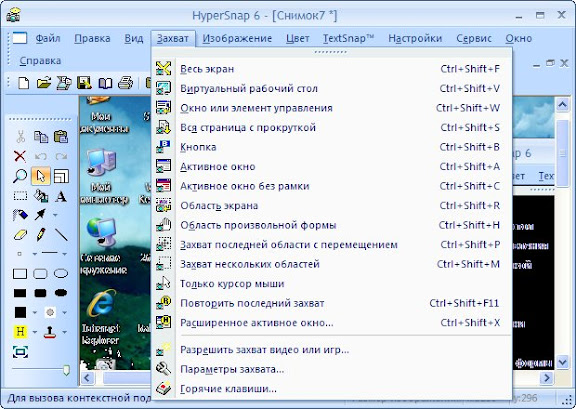This screenshot has width=576, height=409.
Task: Select the paint bucket fill tool
Action: 41,195
